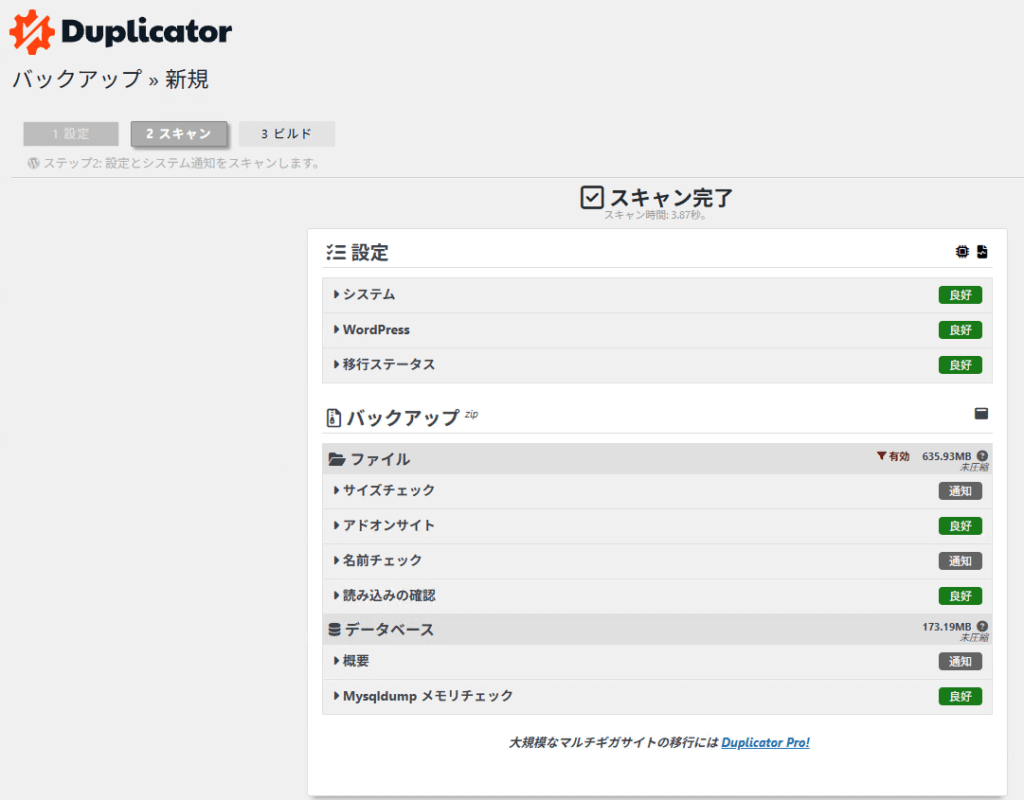Expand the 移行ステータス row

[x=388, y=365]
